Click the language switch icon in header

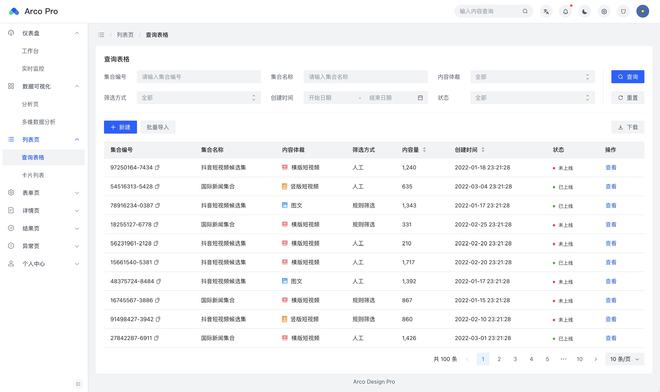tap(546, 11)
